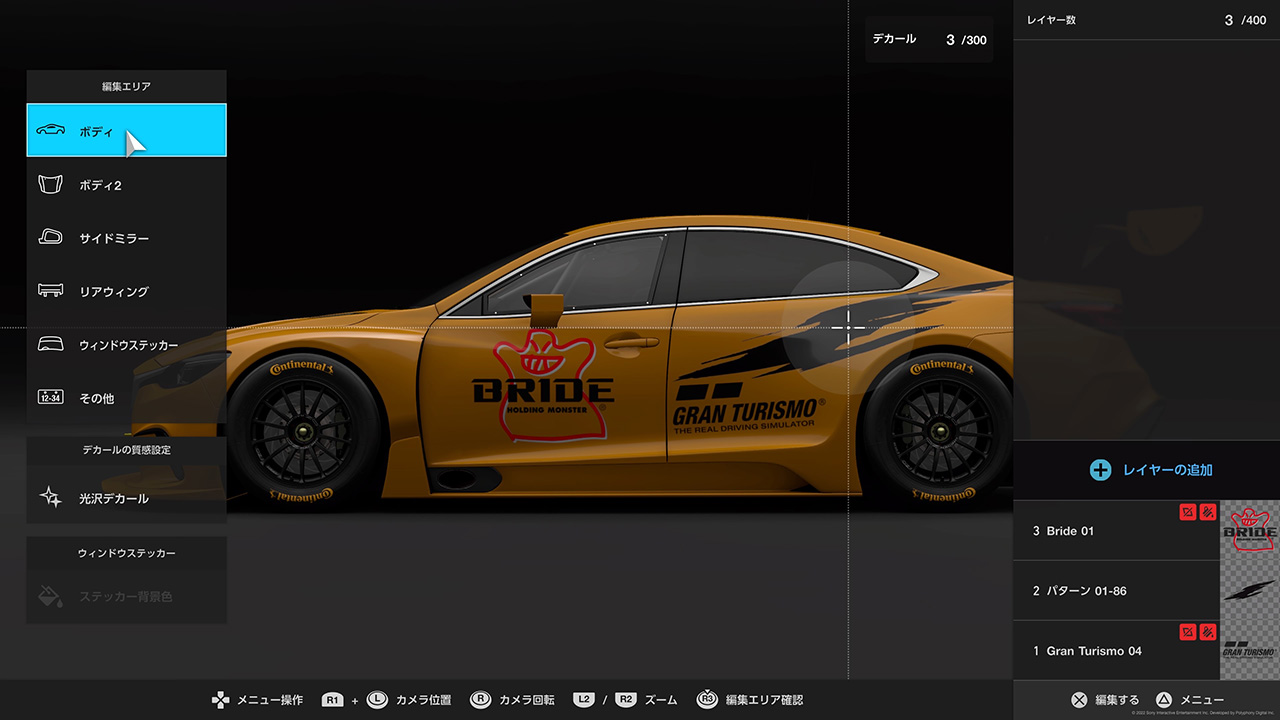This screenshot has height=720, width=1280.
Task: Click 編集エリア panel header
Action: 126,87
